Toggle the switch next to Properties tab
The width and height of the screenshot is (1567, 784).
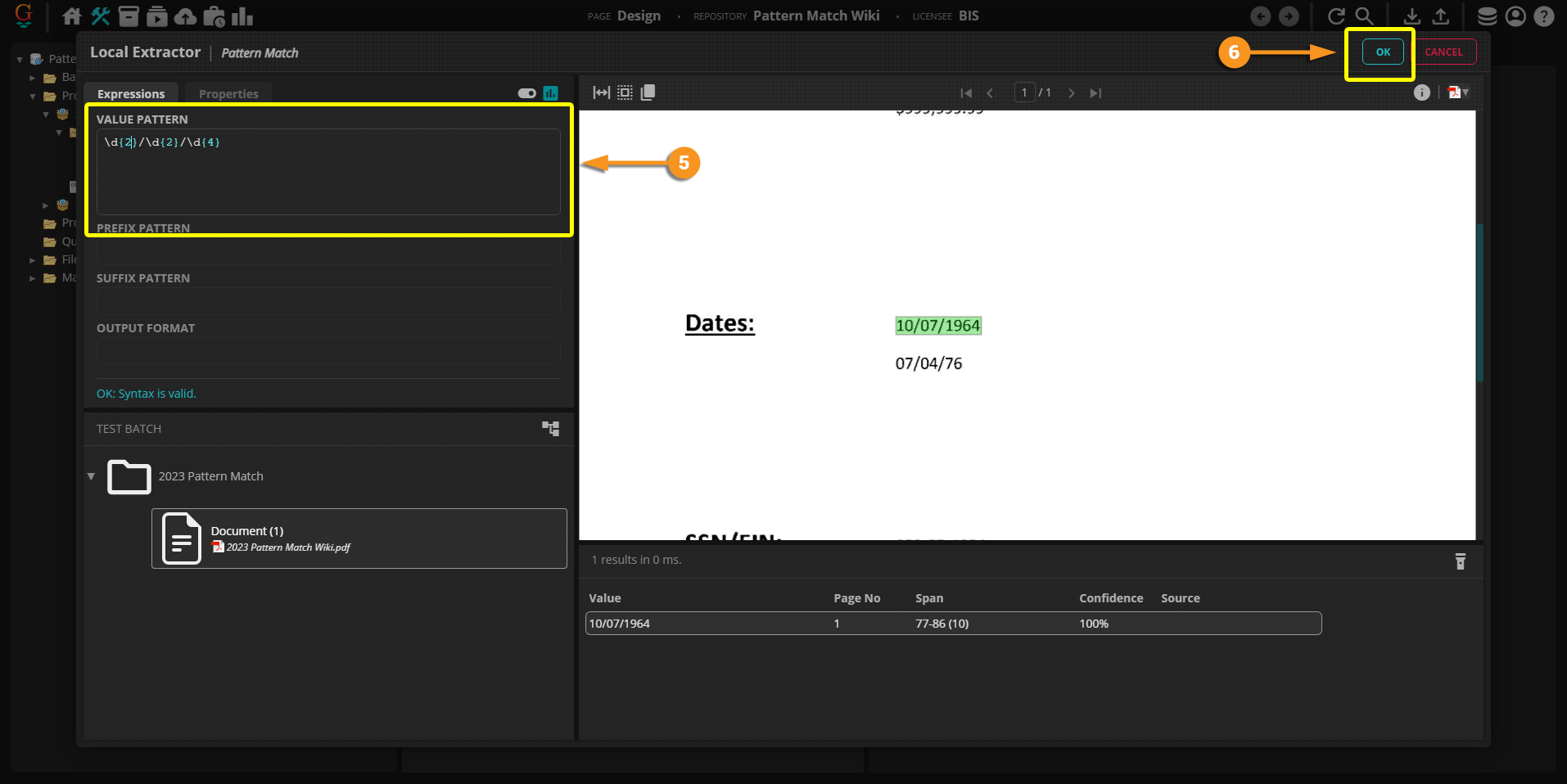(x=527, y=93)
